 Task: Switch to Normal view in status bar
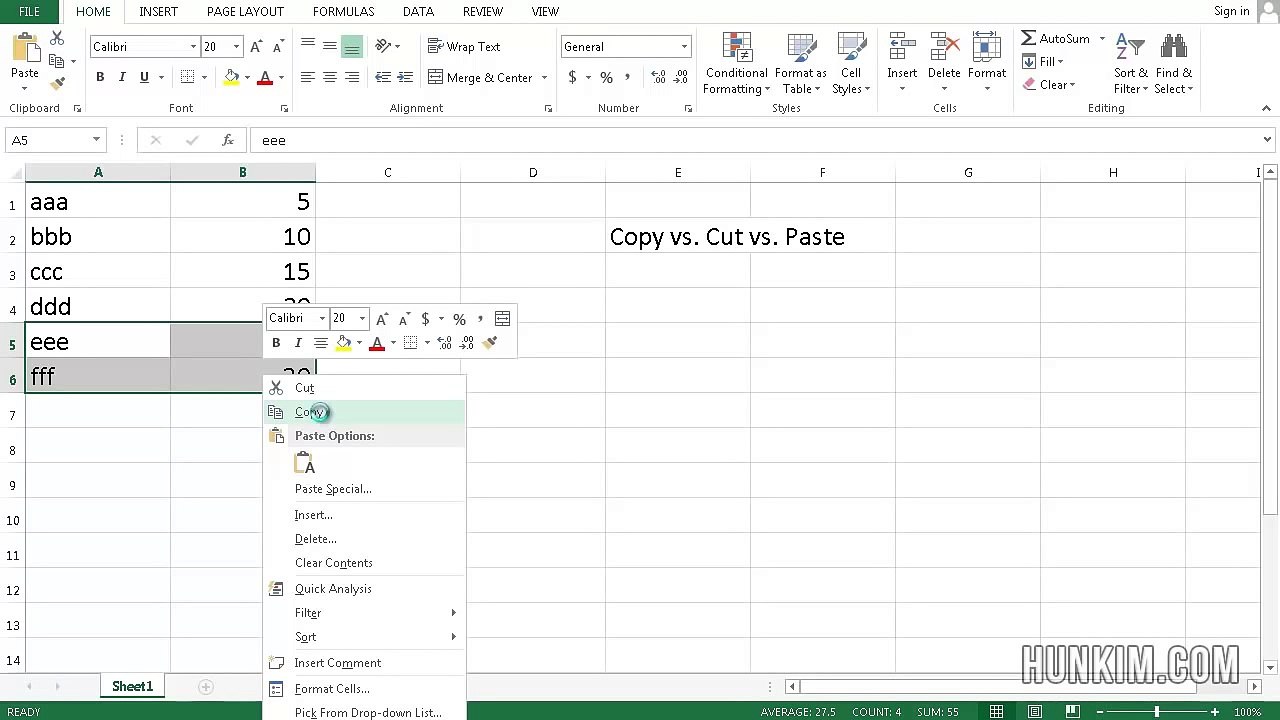[x=996, y=712]
